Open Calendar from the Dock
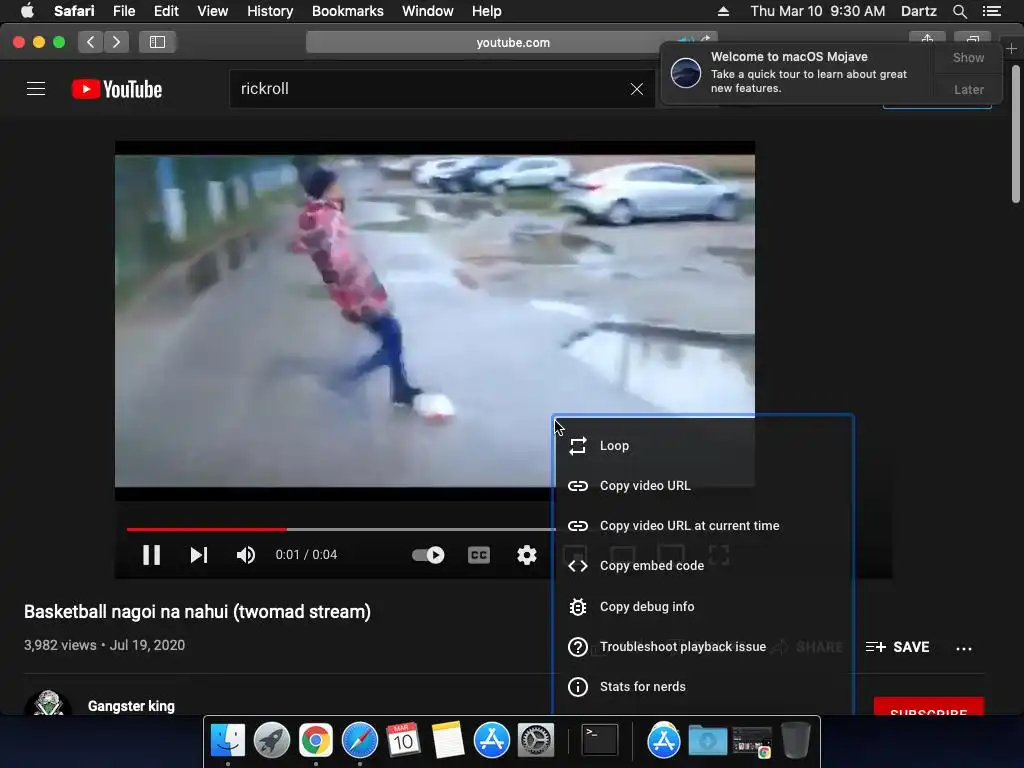The width and height of the screenshot is (1024, 768). click(402, 741)
